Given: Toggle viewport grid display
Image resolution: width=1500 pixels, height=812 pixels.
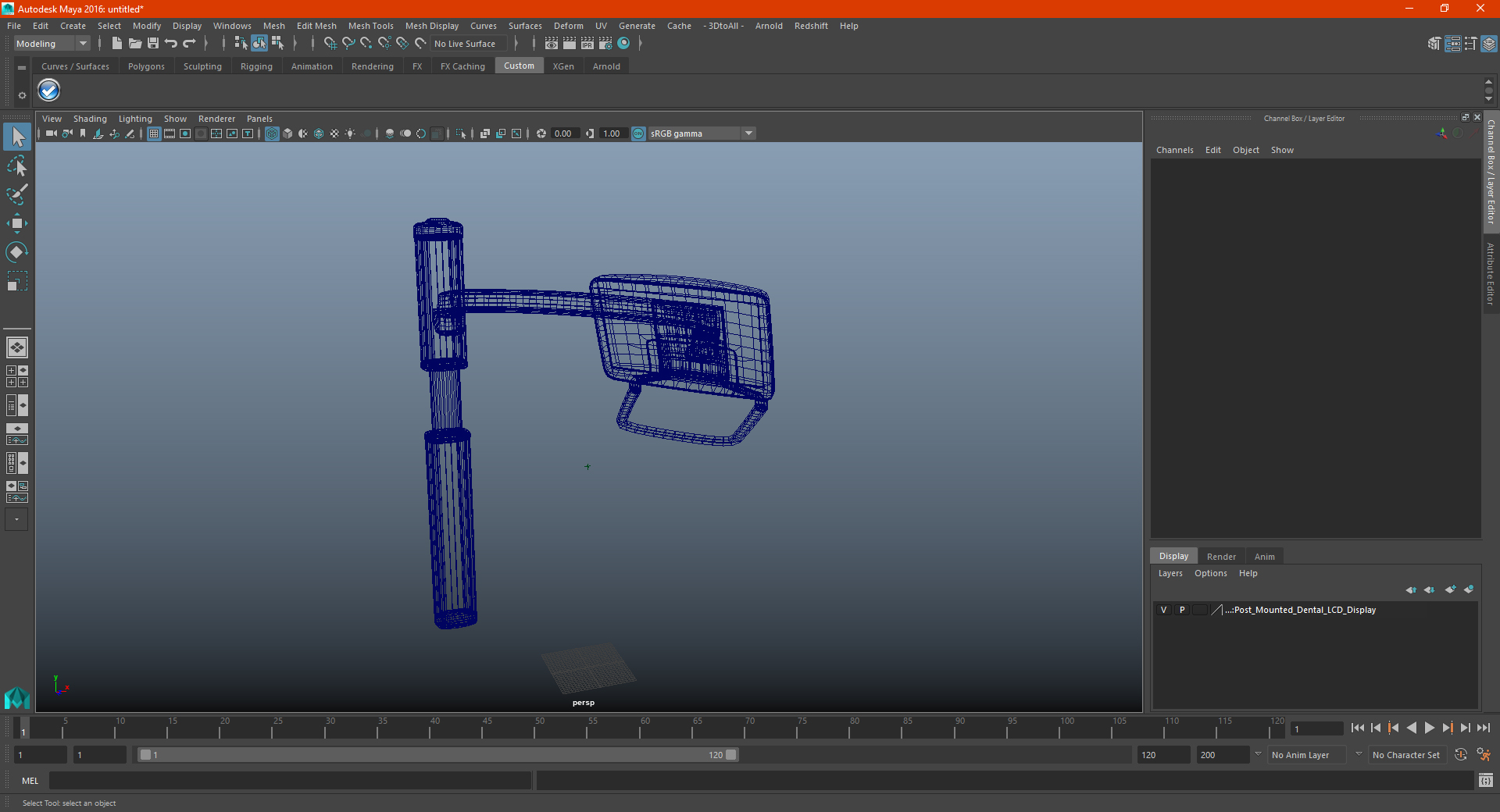Looking at the screenshot, I should [154, 134].
